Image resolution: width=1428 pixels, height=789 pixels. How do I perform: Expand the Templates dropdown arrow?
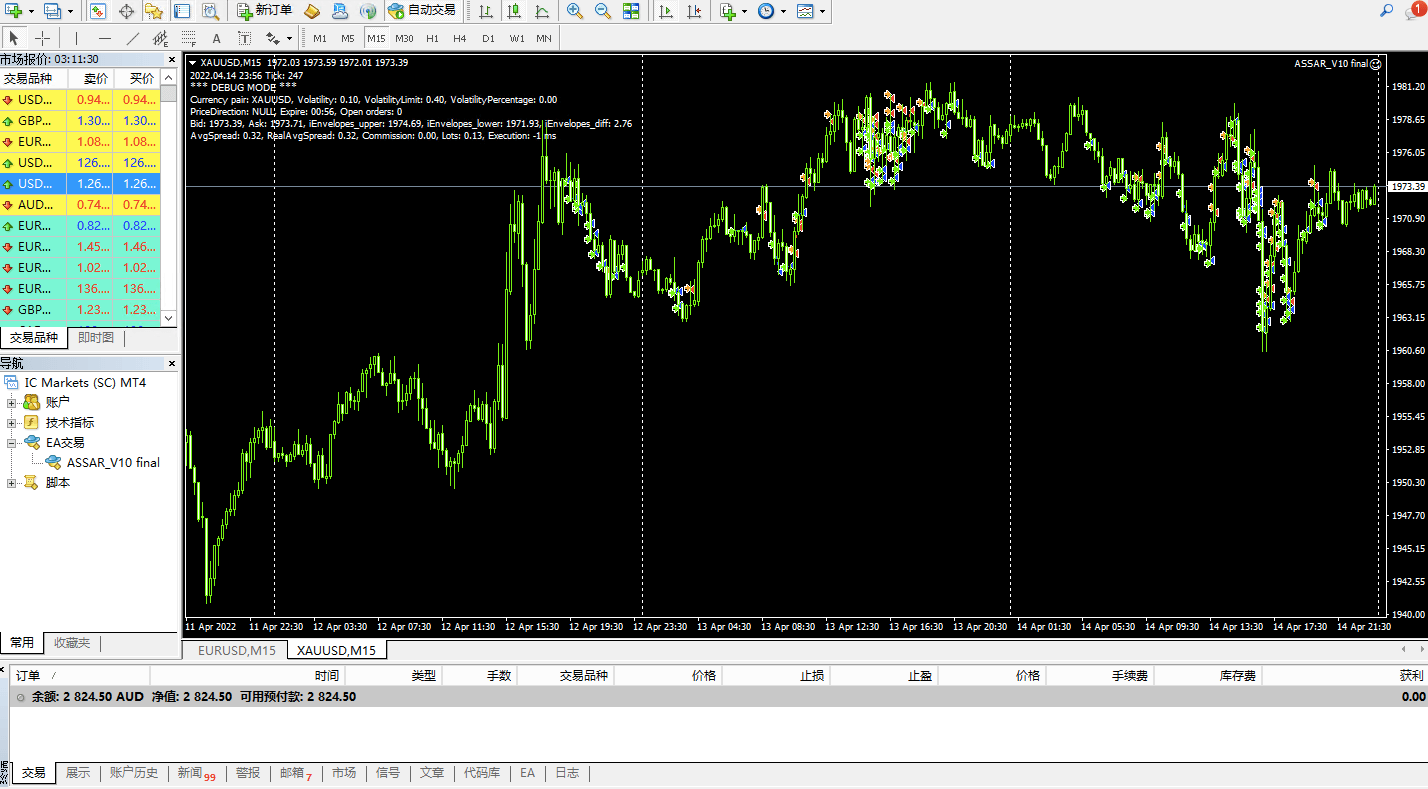822,11
